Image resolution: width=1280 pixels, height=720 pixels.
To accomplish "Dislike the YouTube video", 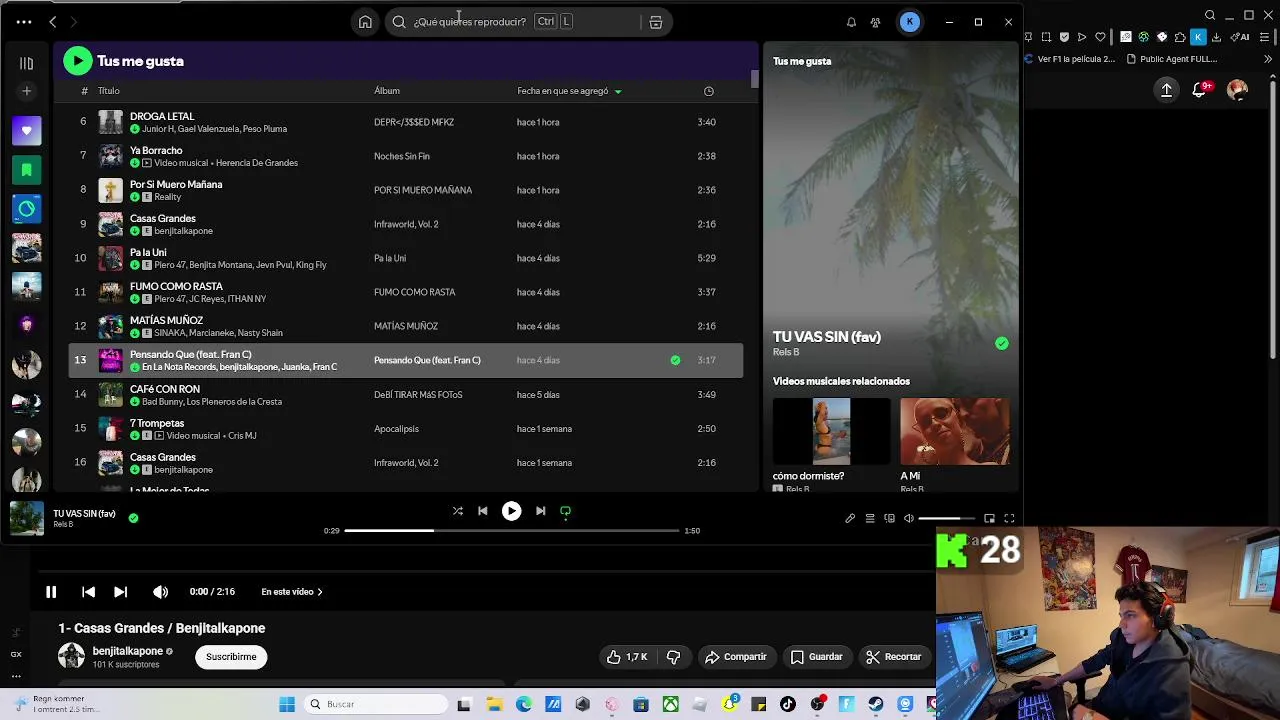I will [674, 657].
